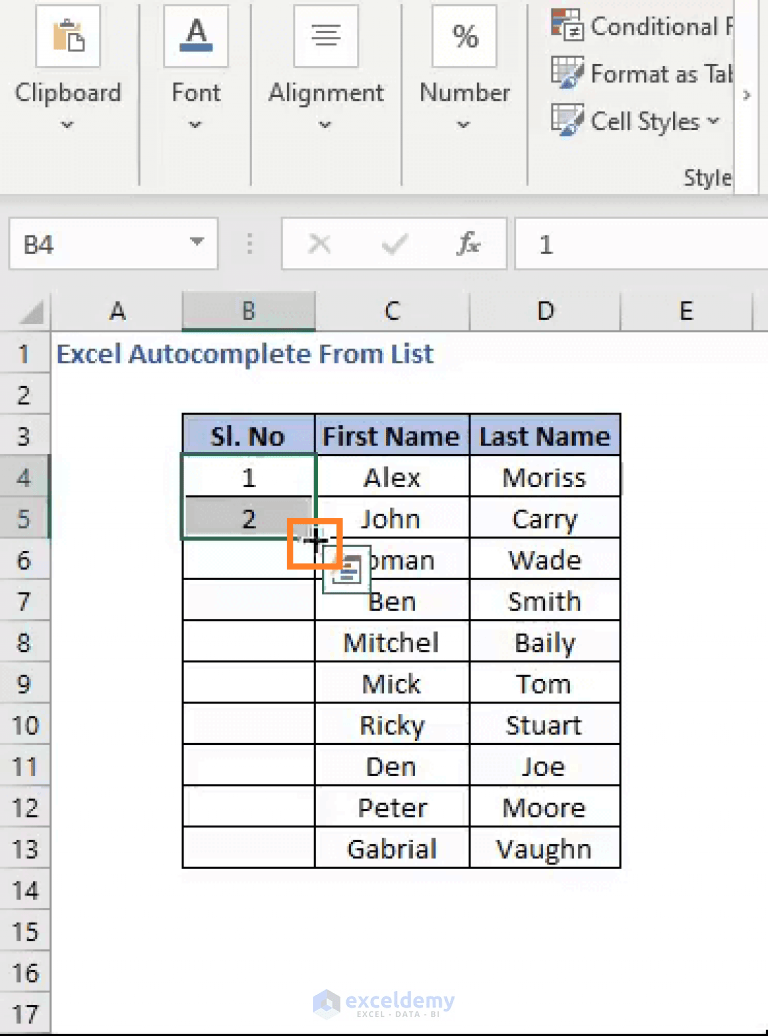Open the Alignment group icon
Viewport: 768px width, 1036px height.
[x=326, y=36]
